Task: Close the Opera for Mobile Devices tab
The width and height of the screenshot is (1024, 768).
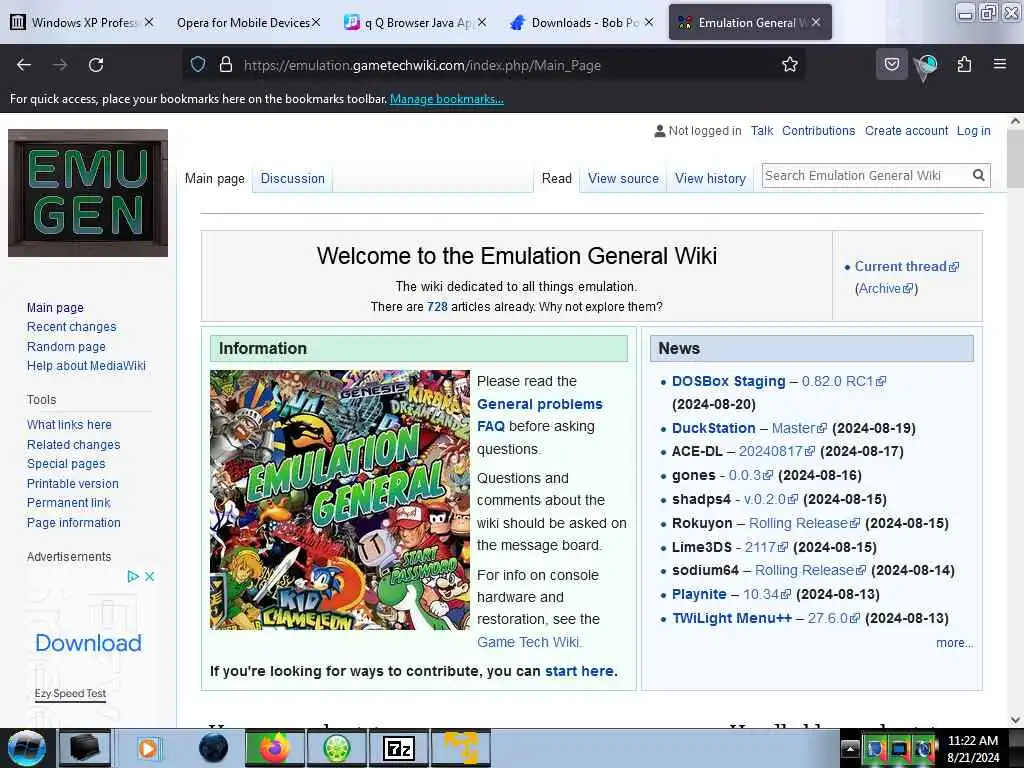Action: (316, 22)
